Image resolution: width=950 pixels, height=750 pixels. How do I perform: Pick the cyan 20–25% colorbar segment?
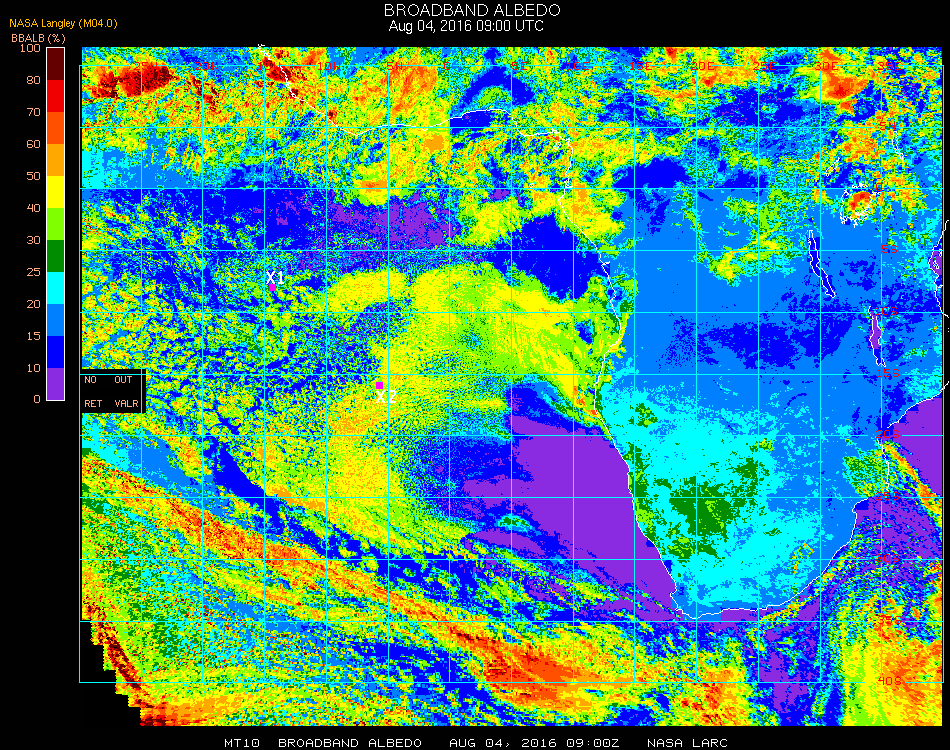pyautogui.click(x=56, y=288)
